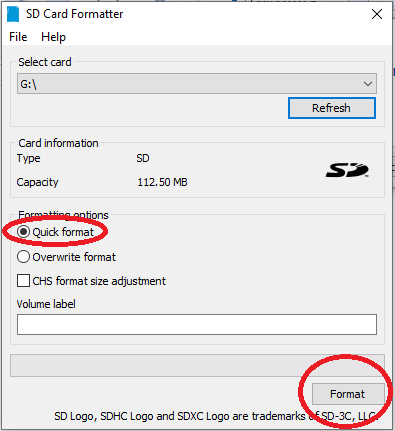This screenshot has height=431, width=395.
Task: Select the Quick format radio button
Action: 23,232
